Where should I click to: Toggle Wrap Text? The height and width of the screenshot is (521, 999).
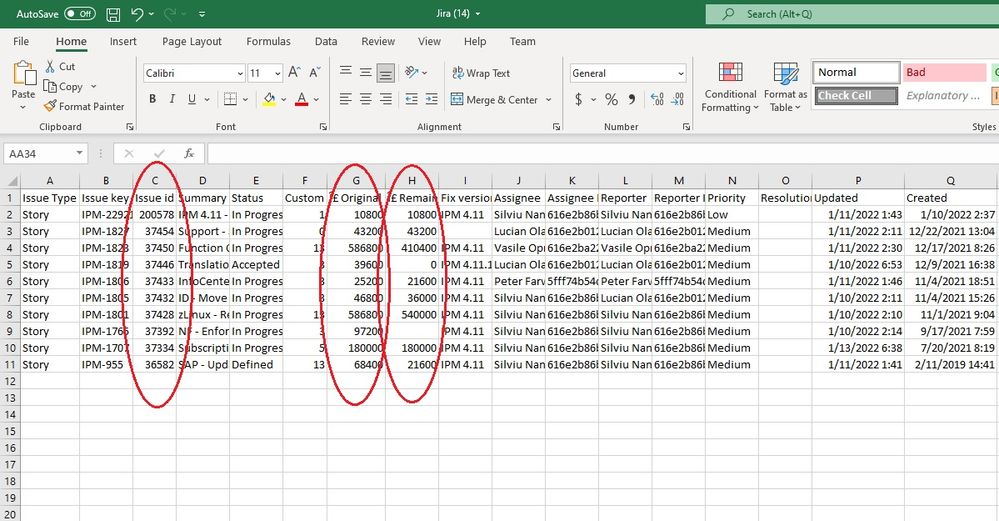click(481, 73)
